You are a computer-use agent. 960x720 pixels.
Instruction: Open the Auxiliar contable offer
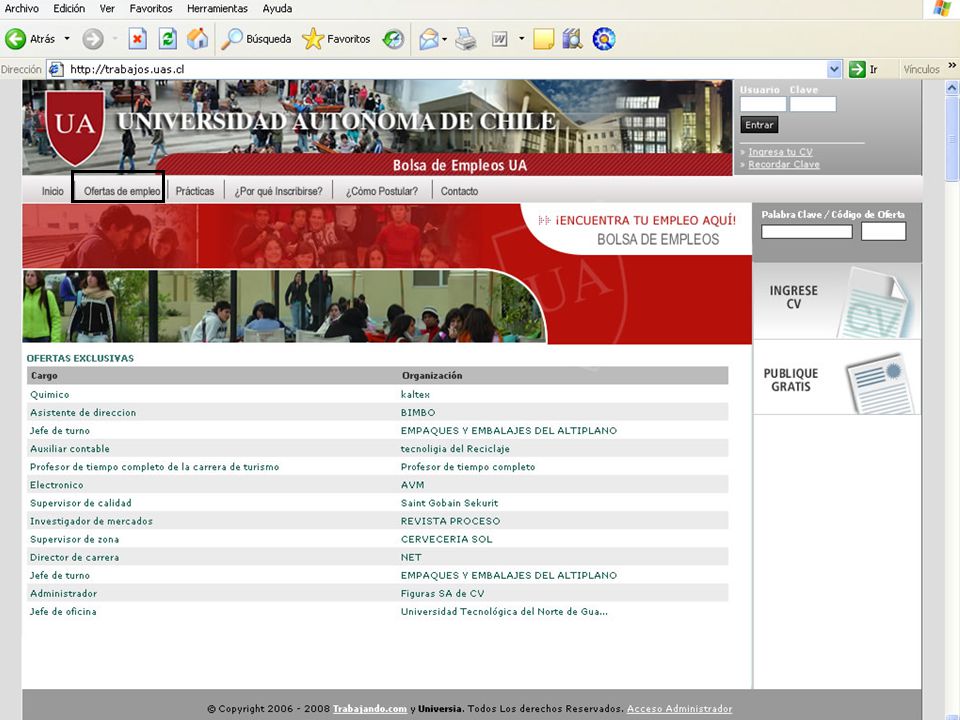click(70, 449)
